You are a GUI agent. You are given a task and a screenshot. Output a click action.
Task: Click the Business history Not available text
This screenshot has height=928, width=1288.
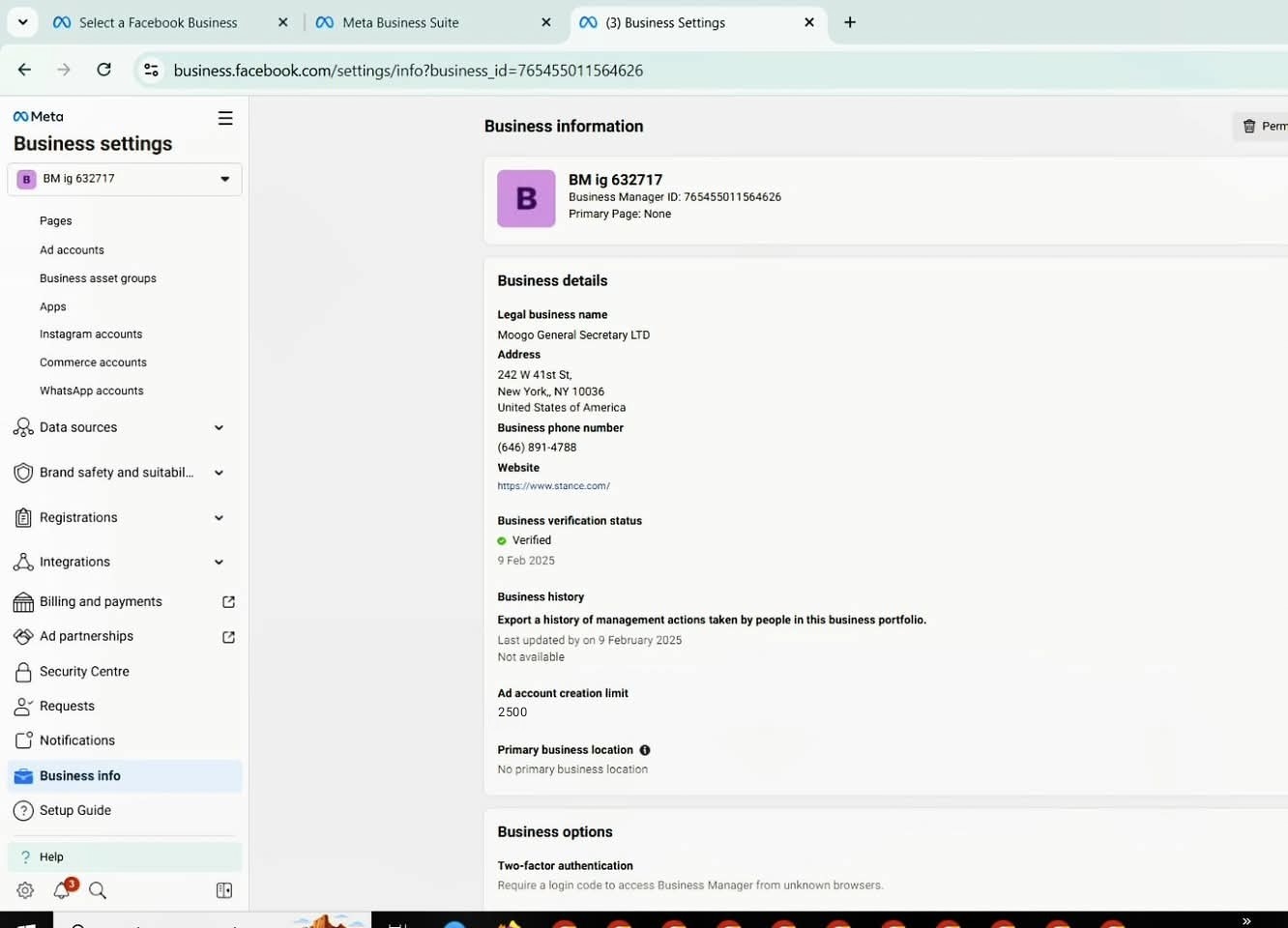point(531,657)
